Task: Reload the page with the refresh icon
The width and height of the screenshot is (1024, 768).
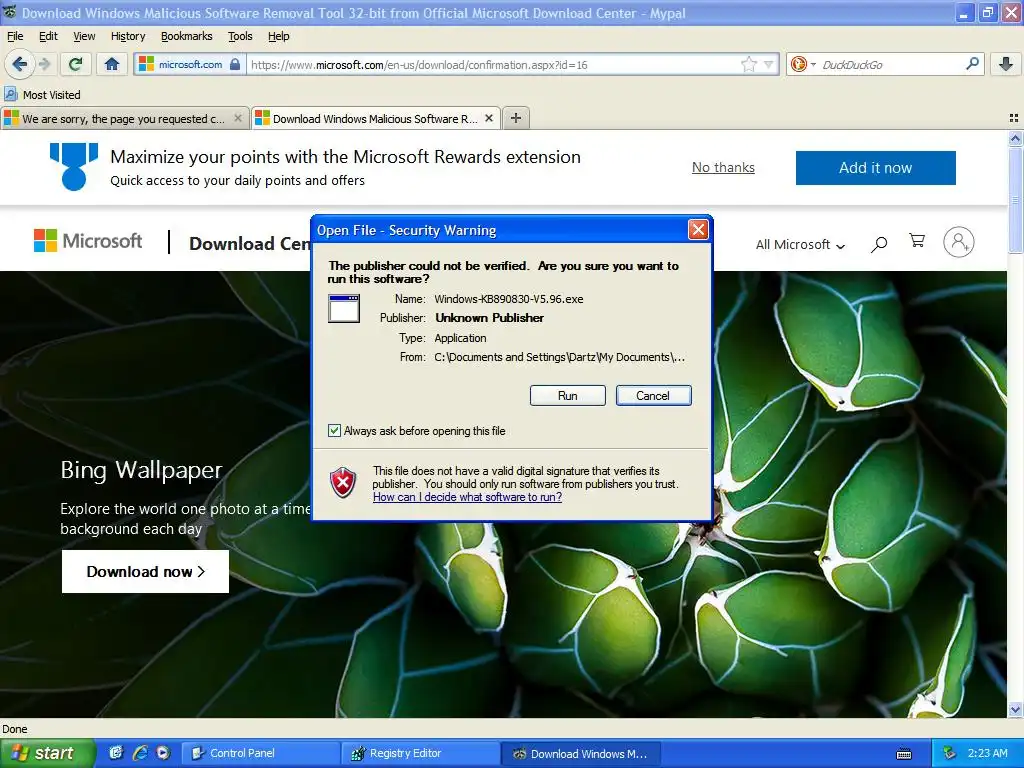Action: [75, 64]
